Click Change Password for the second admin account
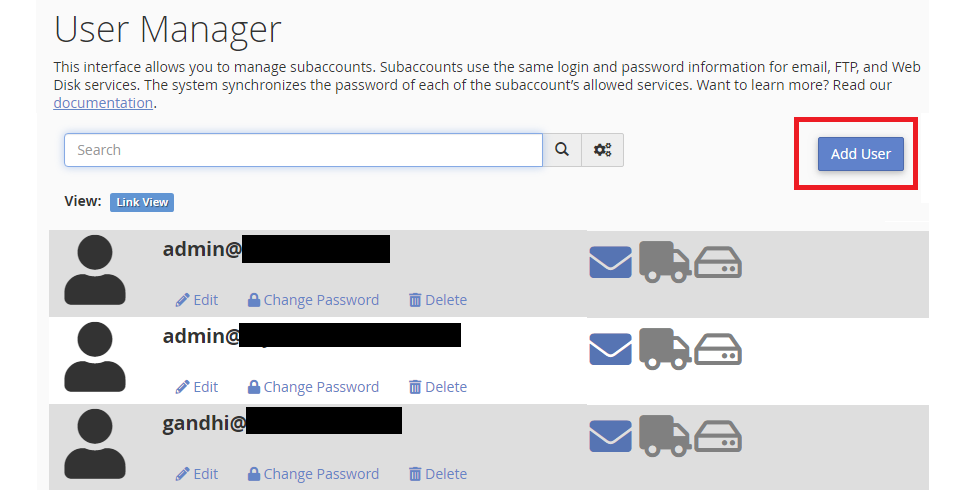 313,387
